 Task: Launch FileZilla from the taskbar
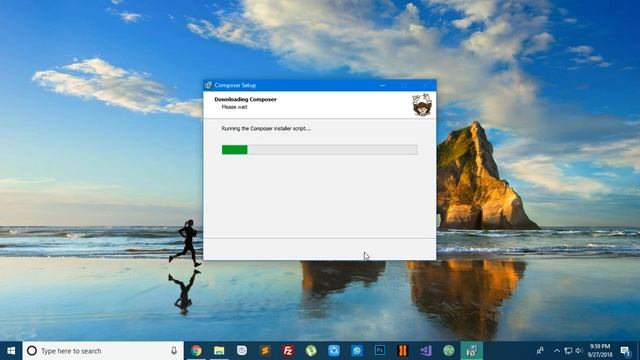pyautogui.click(x=288, y=351)
